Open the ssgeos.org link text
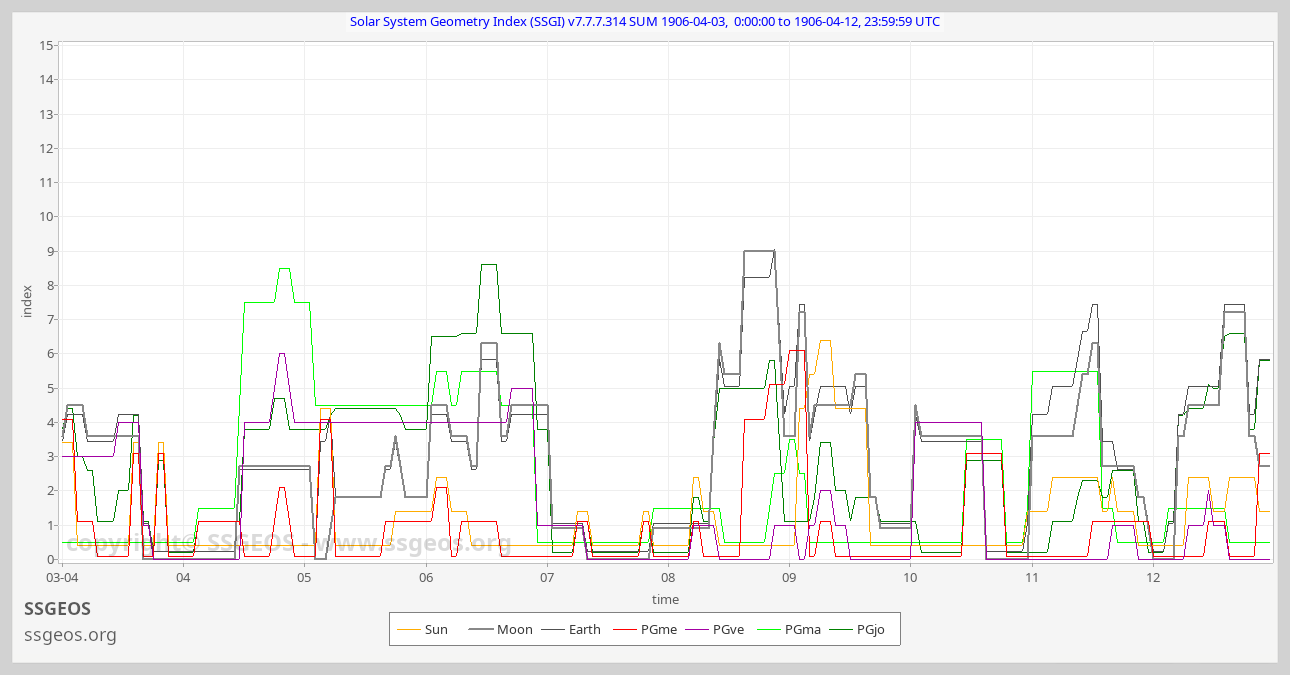 tap(70, 635)
